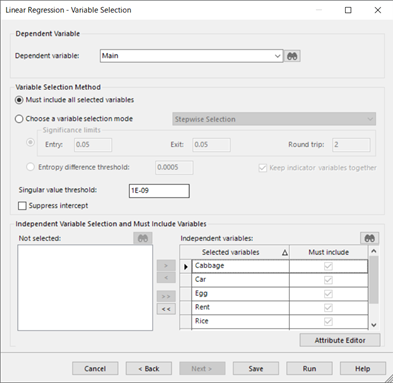Select the Egg variable row
This screenshot has width=393, height=383.
pos(240,294)
